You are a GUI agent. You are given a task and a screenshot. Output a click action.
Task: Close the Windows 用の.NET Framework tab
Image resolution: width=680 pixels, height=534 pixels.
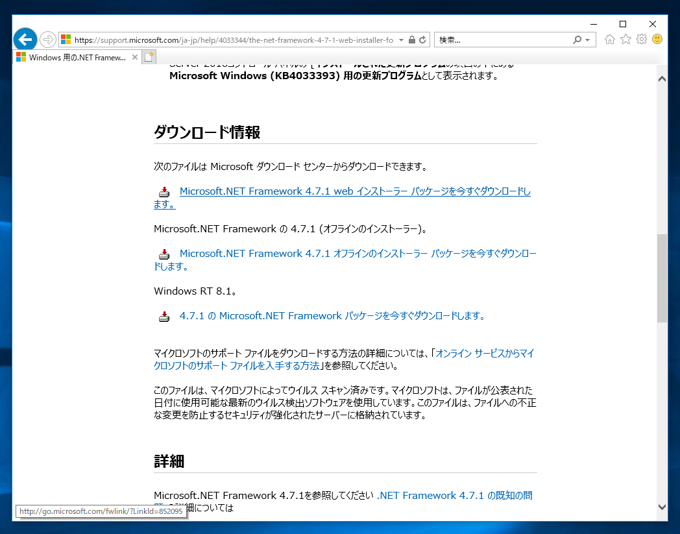[135, 57]
